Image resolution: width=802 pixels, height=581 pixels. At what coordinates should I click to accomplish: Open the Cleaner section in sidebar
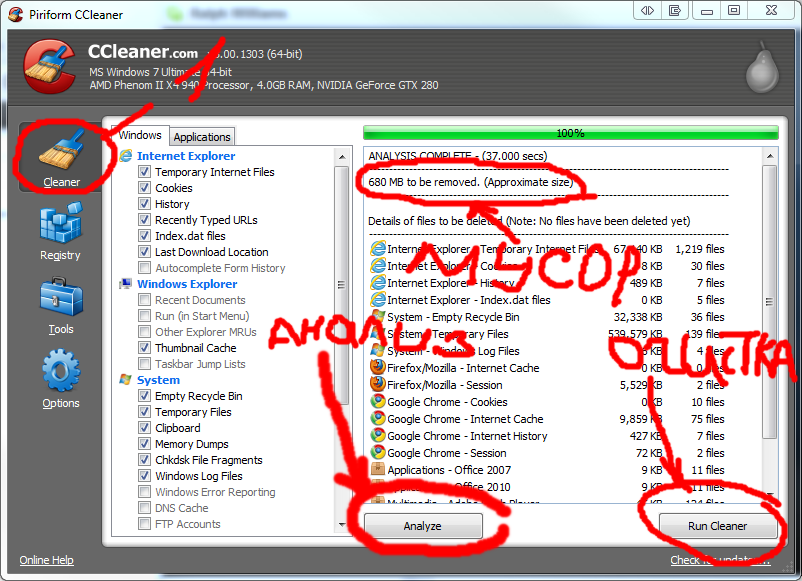coord(61,157)
